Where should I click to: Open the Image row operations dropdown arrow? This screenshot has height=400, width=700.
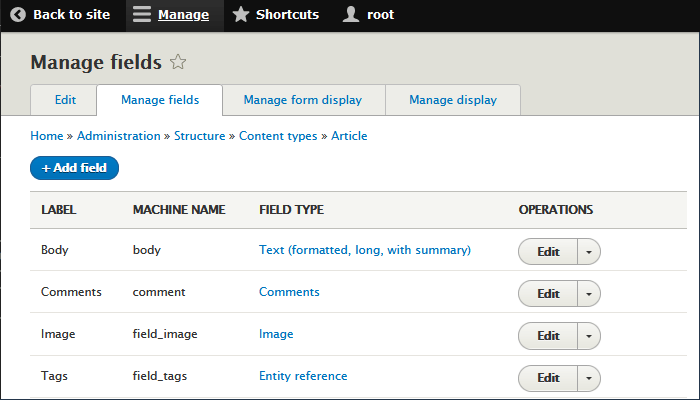coord(589,336)
